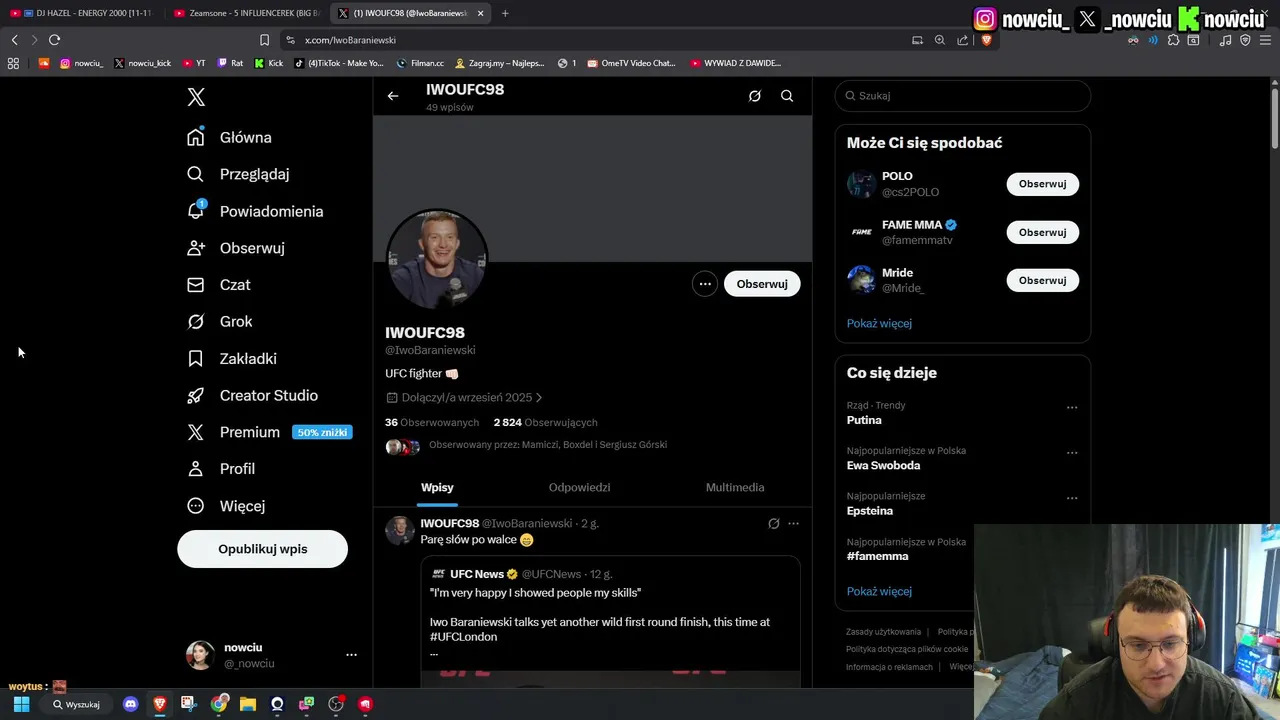1280x720 pixels.
Task: Click the browser back arrow
Action: [14, 40]
